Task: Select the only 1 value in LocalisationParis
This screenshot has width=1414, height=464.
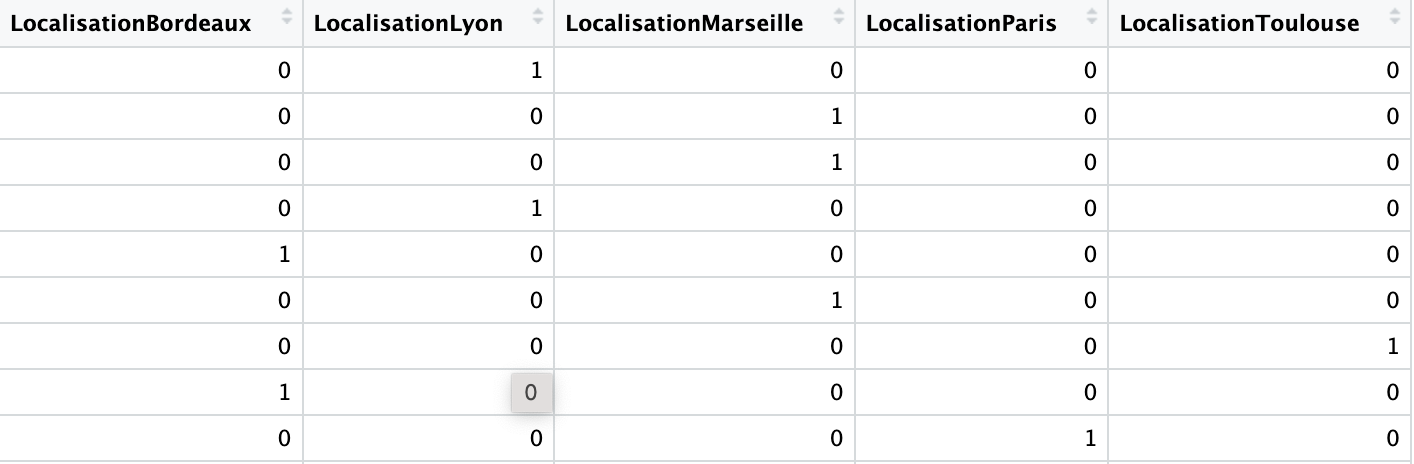Action: pos(1090,438)
